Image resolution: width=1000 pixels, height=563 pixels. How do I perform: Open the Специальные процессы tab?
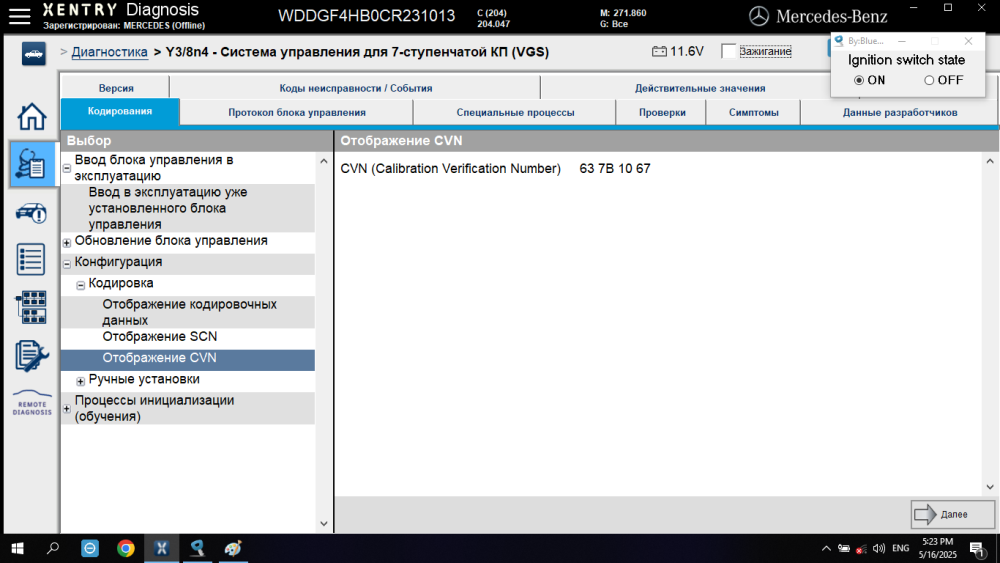point(515,112)
